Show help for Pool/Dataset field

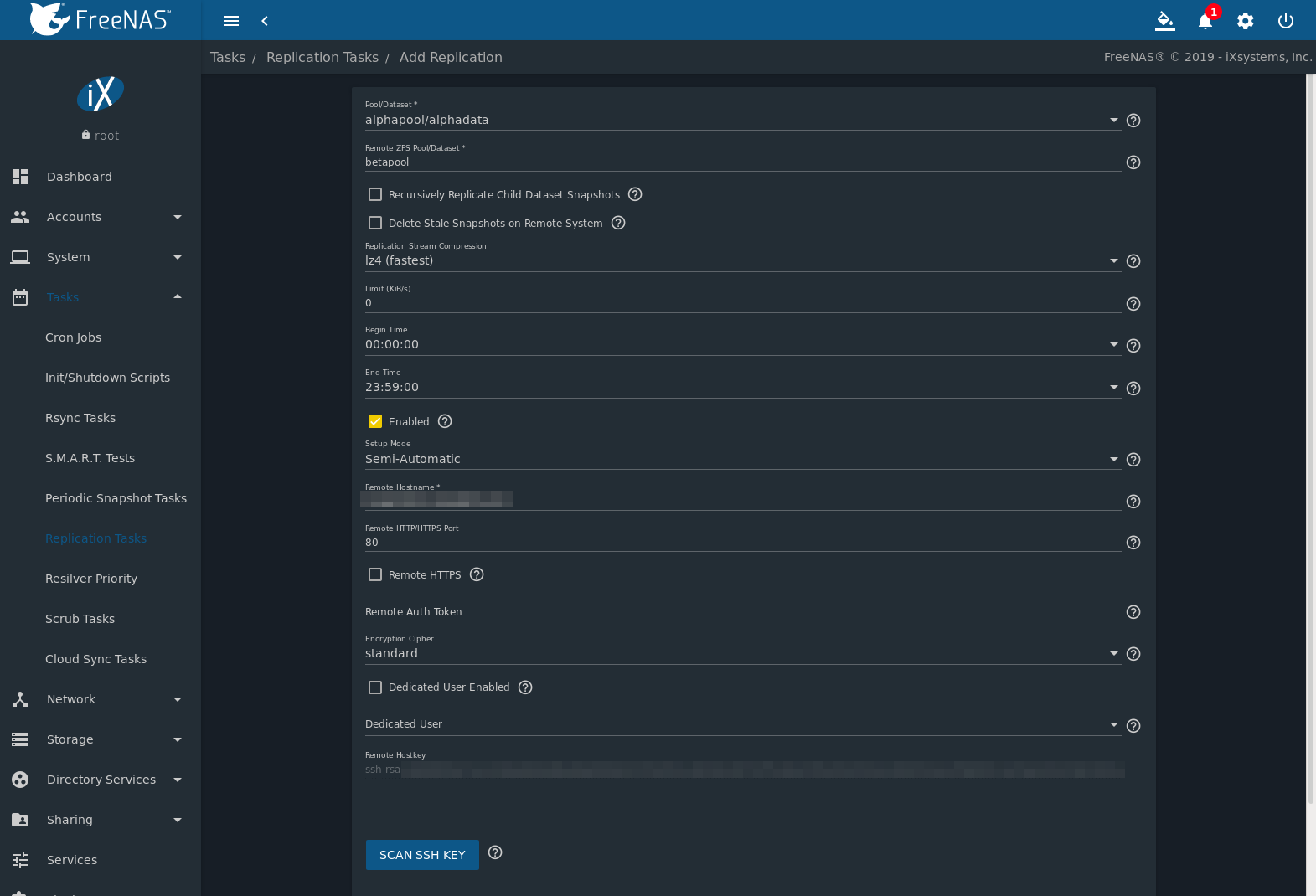(x=1133, y=121)
